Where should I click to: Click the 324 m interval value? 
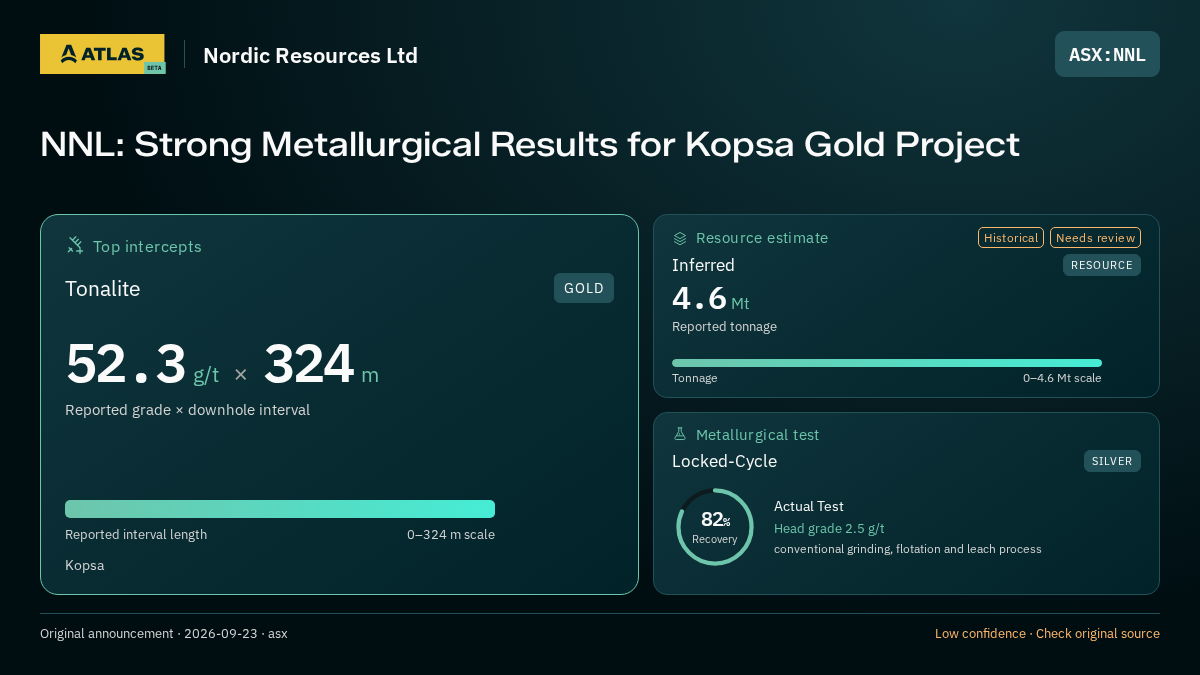coord(321,364)
